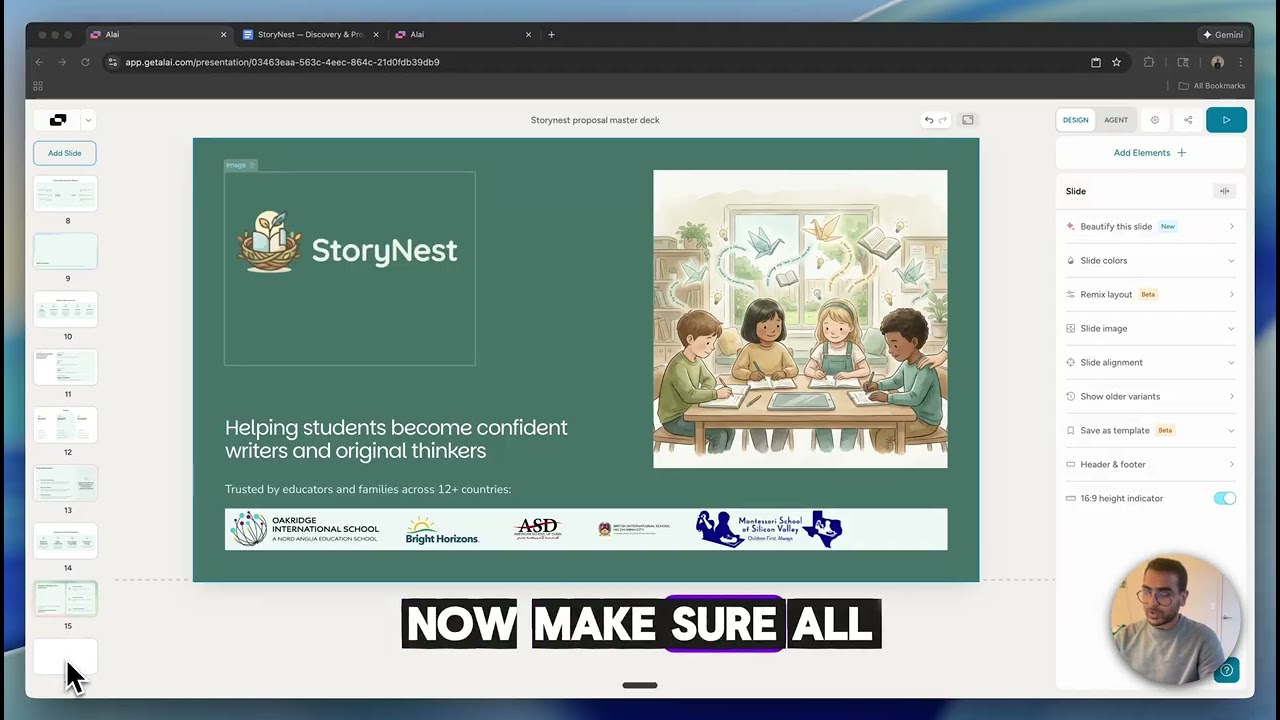The width and height of the screenshot is (1280, 720).
Task: Select slide 9 thumbnail
Action: pos(66,252)
